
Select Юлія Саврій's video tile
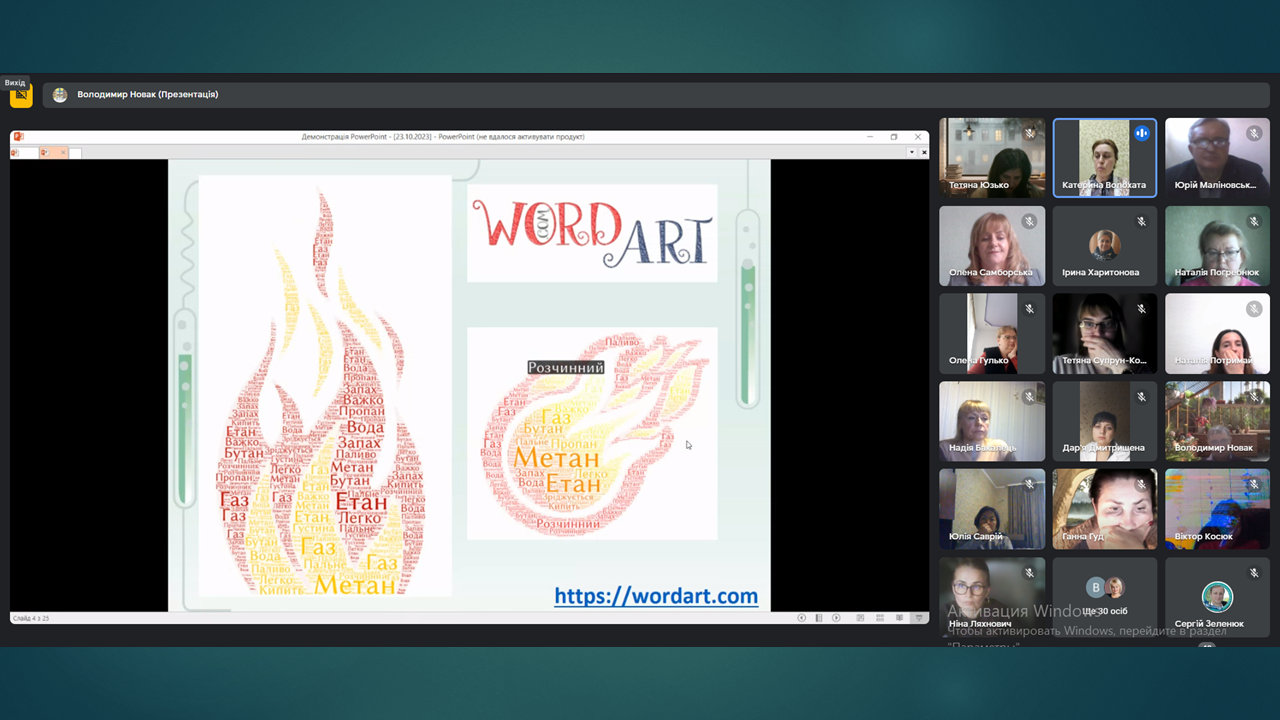(992, 510)
